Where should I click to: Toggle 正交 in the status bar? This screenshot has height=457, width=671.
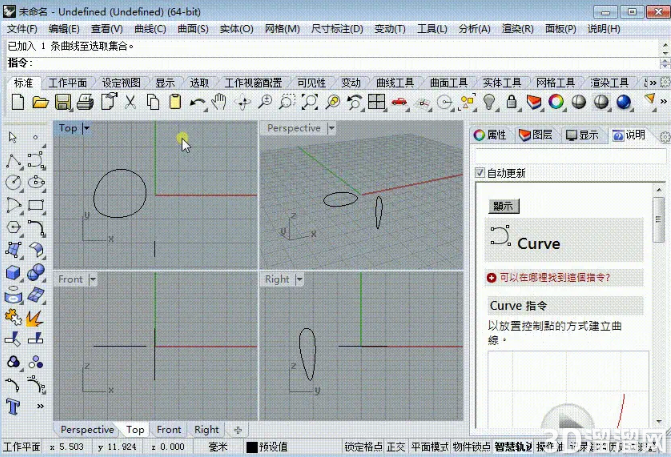pos(396,447)
